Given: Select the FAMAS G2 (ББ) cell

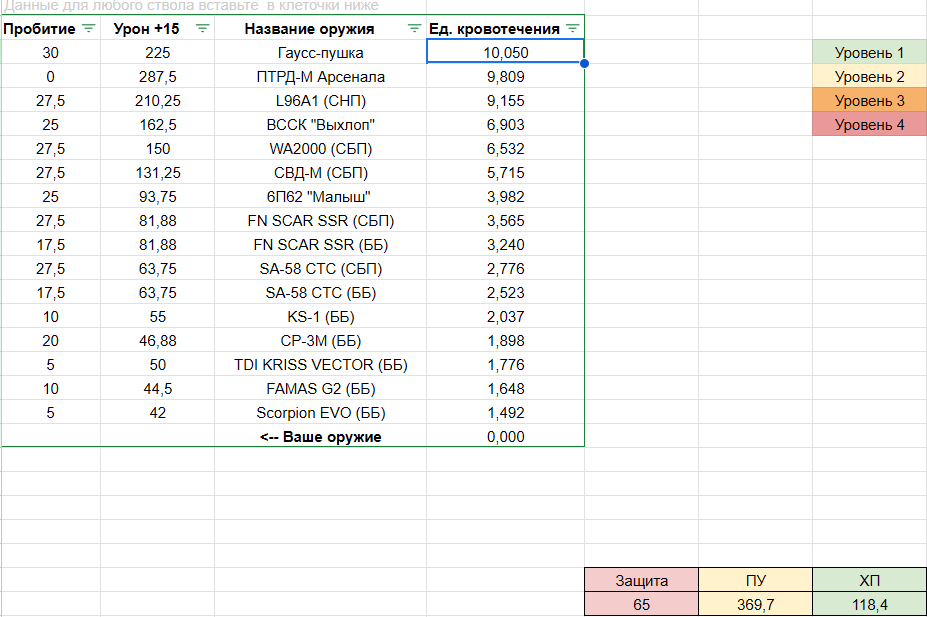Looking at the screenshot, I should (320, 388).
